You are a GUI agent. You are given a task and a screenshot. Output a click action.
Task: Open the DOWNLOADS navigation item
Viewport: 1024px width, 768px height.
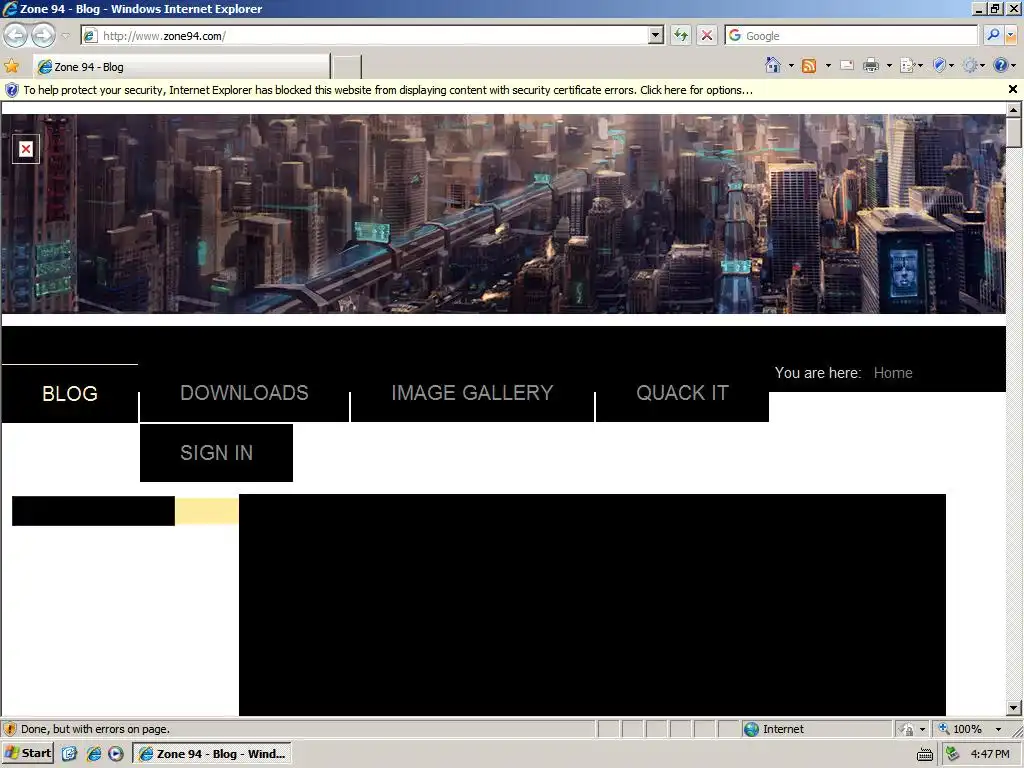click(244, 392)
